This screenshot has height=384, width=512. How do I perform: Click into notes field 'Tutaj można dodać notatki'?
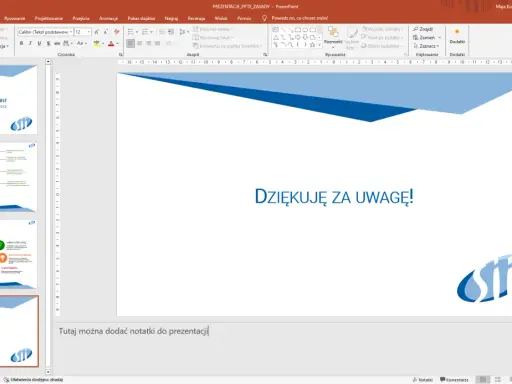coord(134,331)
